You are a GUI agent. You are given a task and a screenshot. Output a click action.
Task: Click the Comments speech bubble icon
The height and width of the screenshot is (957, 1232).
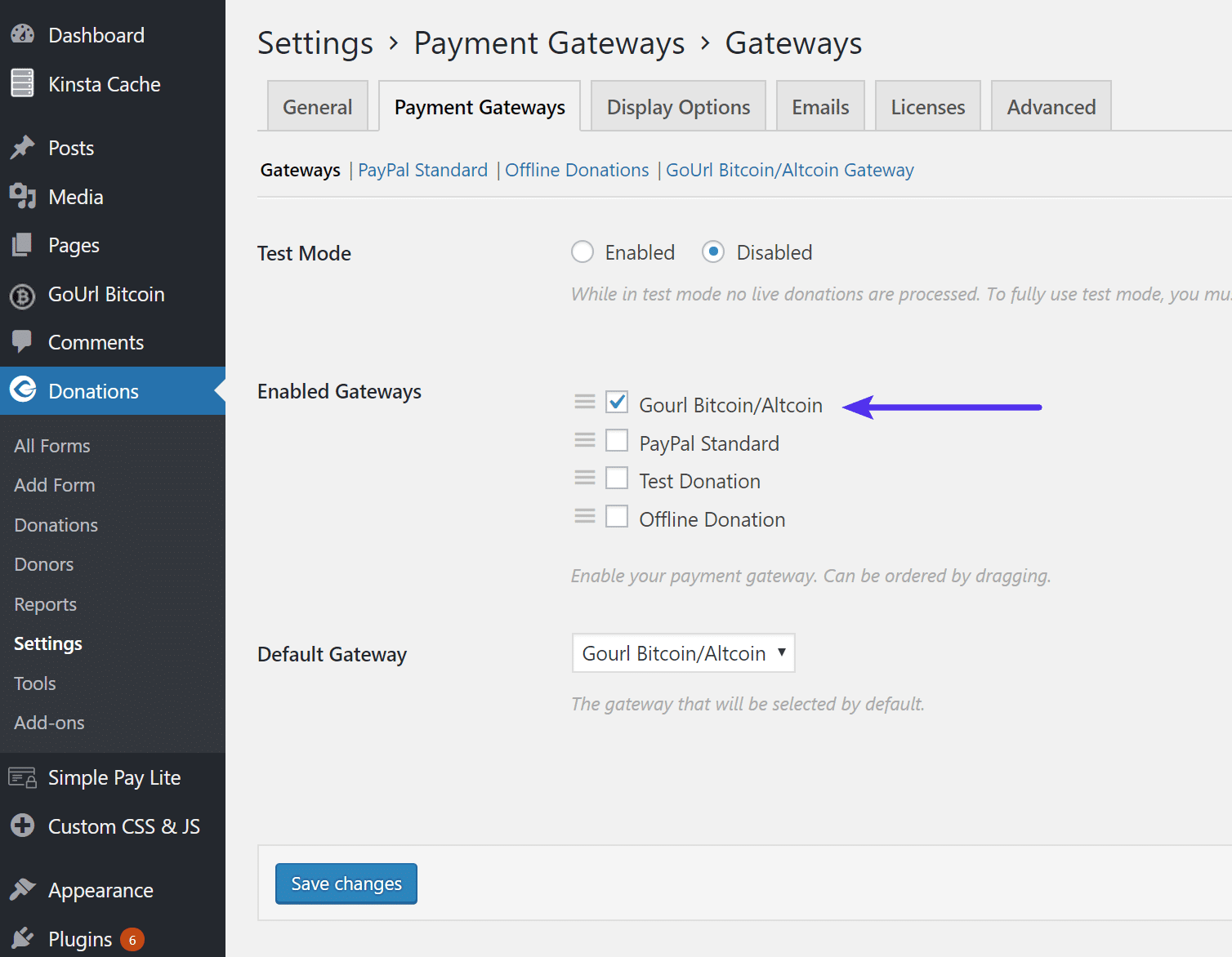pos(21,341)
